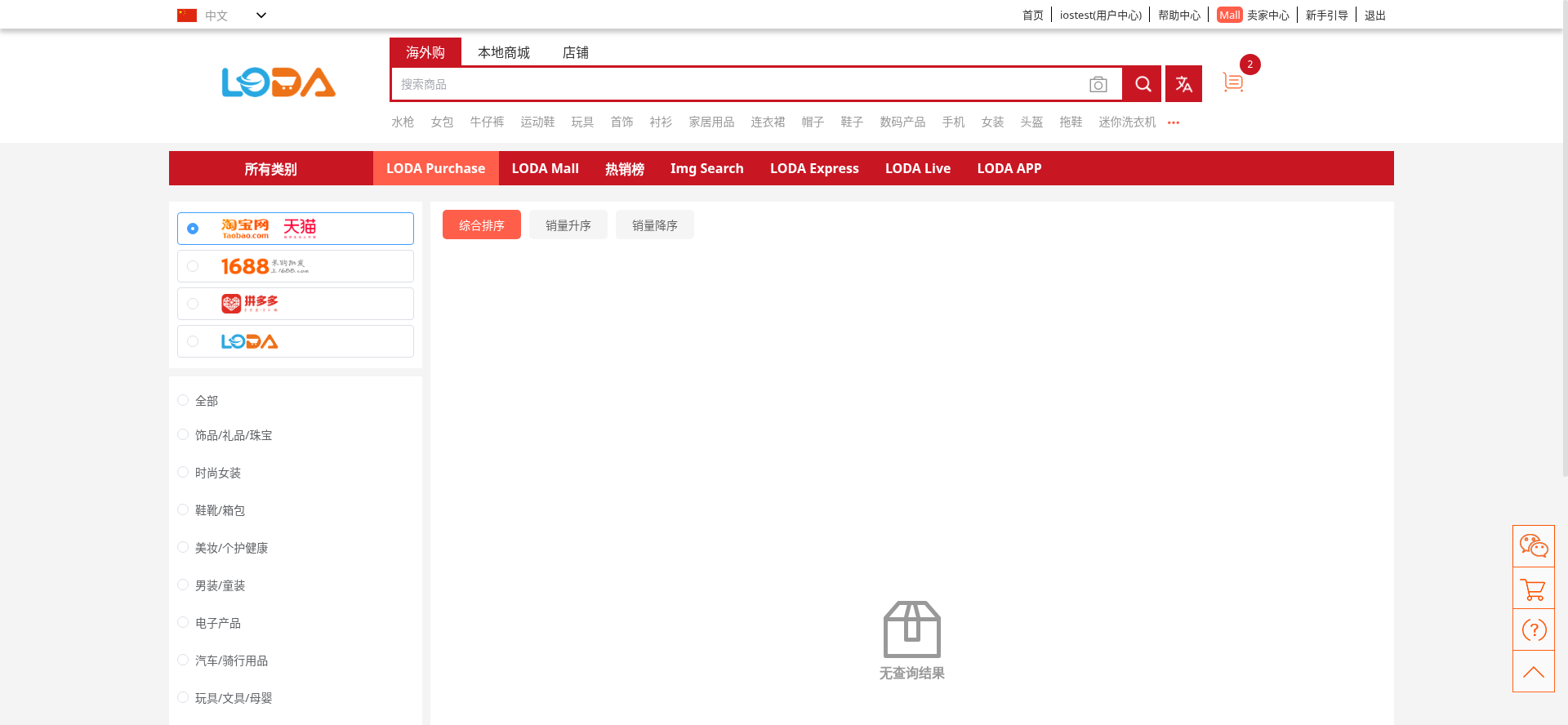Click the floating cart icon on right

(1533, 589)
